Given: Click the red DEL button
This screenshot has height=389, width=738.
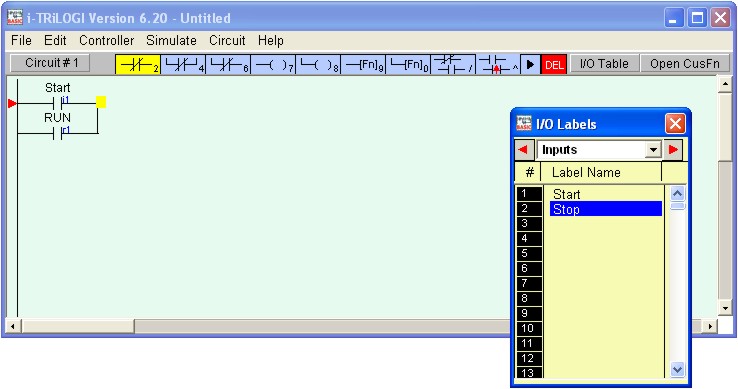Looking at the screenshot, I should (554, 64).
